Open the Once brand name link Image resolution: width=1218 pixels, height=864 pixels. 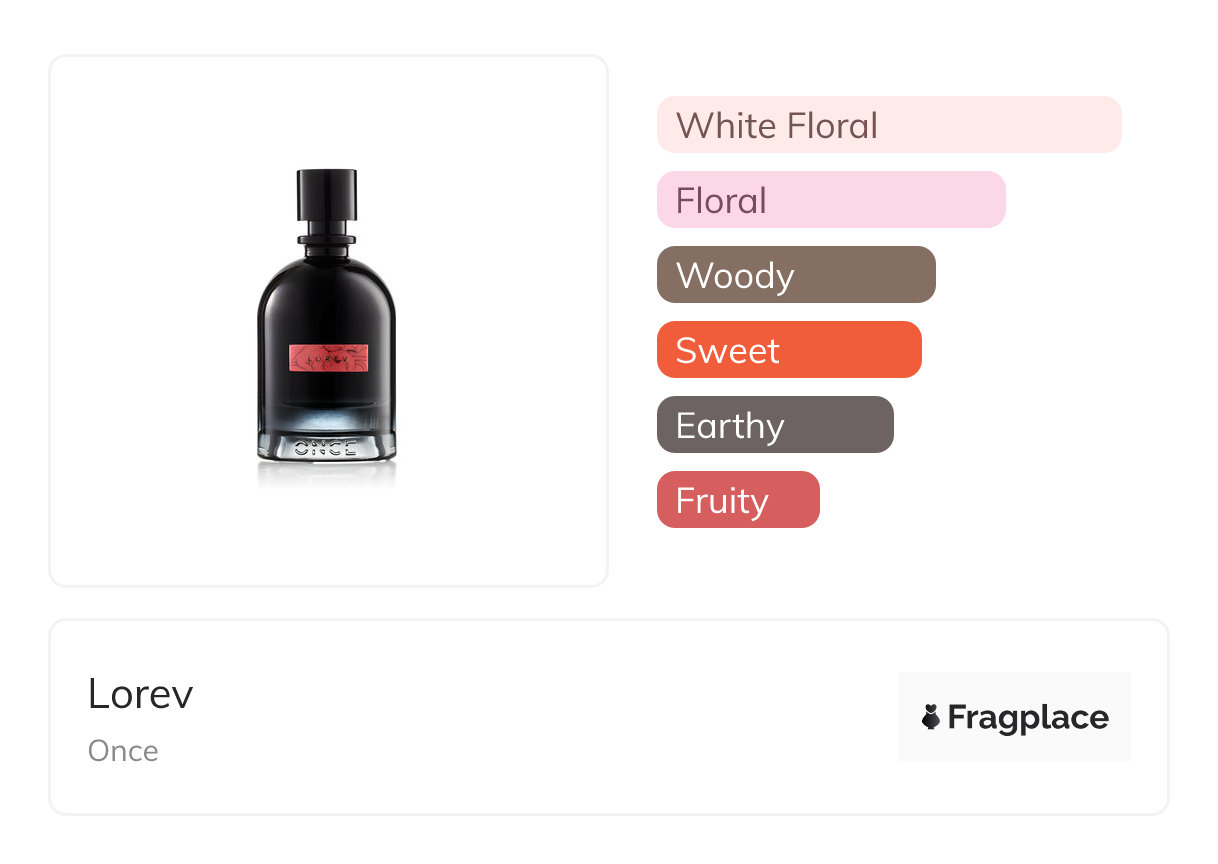123,751
